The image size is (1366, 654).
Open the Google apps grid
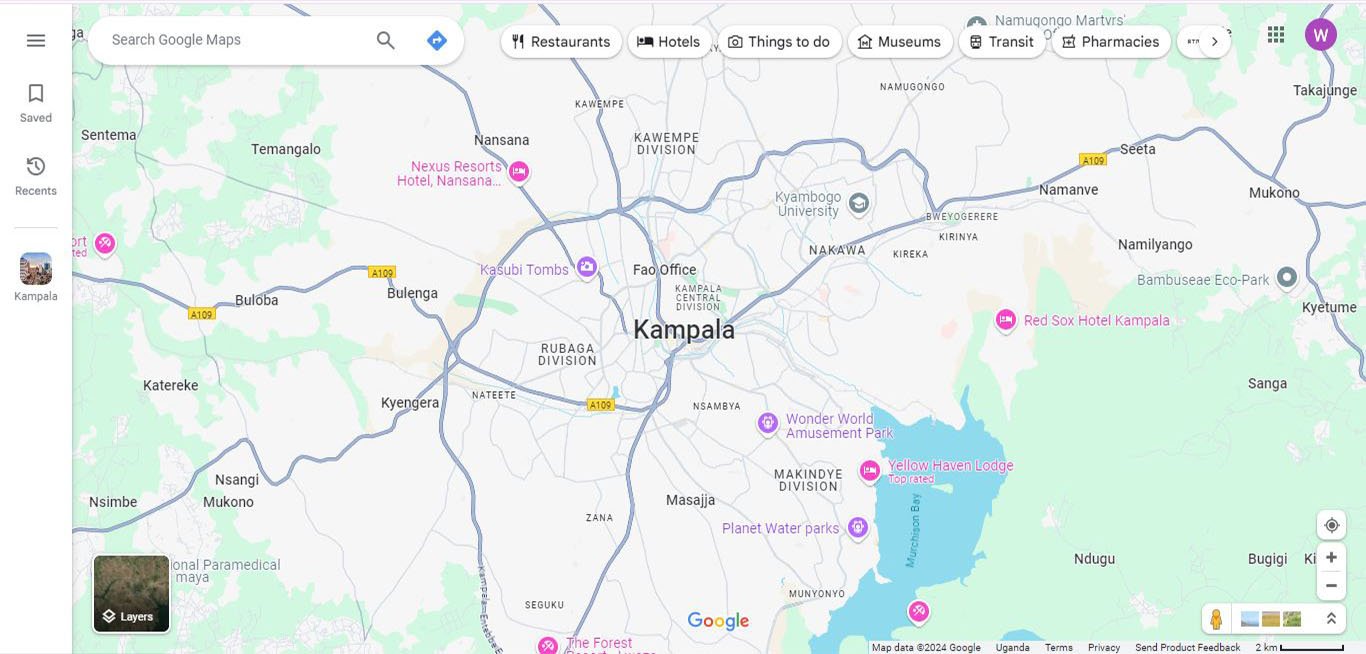(x=1276, y=34)
